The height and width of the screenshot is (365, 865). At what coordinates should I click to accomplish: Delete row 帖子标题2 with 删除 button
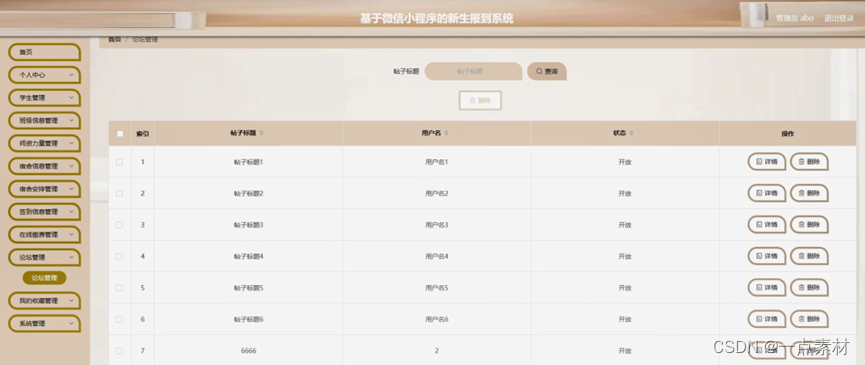[x=809, y=194]
